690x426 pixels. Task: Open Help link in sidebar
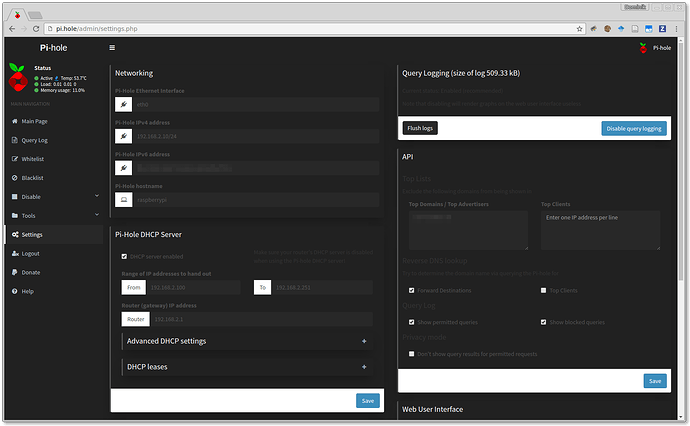(x=27, y=291)
